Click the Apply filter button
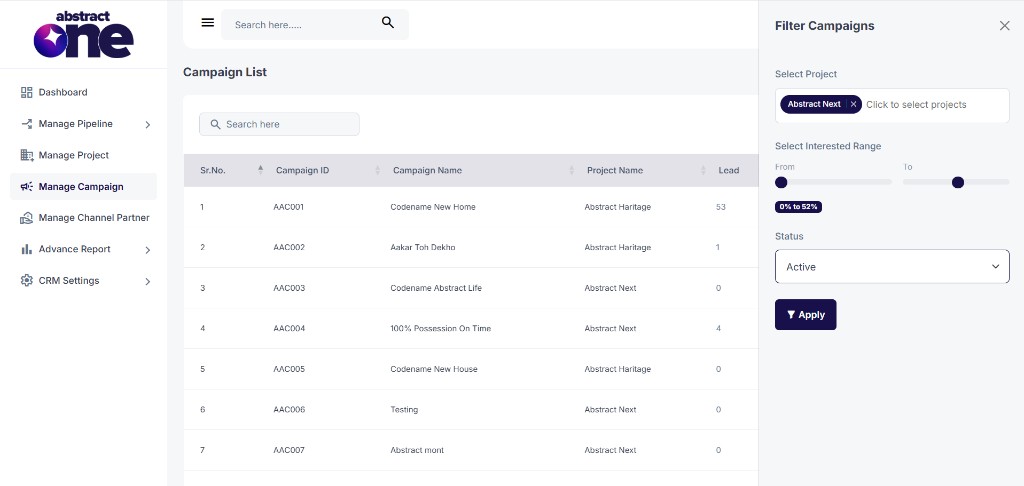Screen dimensions: 1024x486 tap(805, 314)
